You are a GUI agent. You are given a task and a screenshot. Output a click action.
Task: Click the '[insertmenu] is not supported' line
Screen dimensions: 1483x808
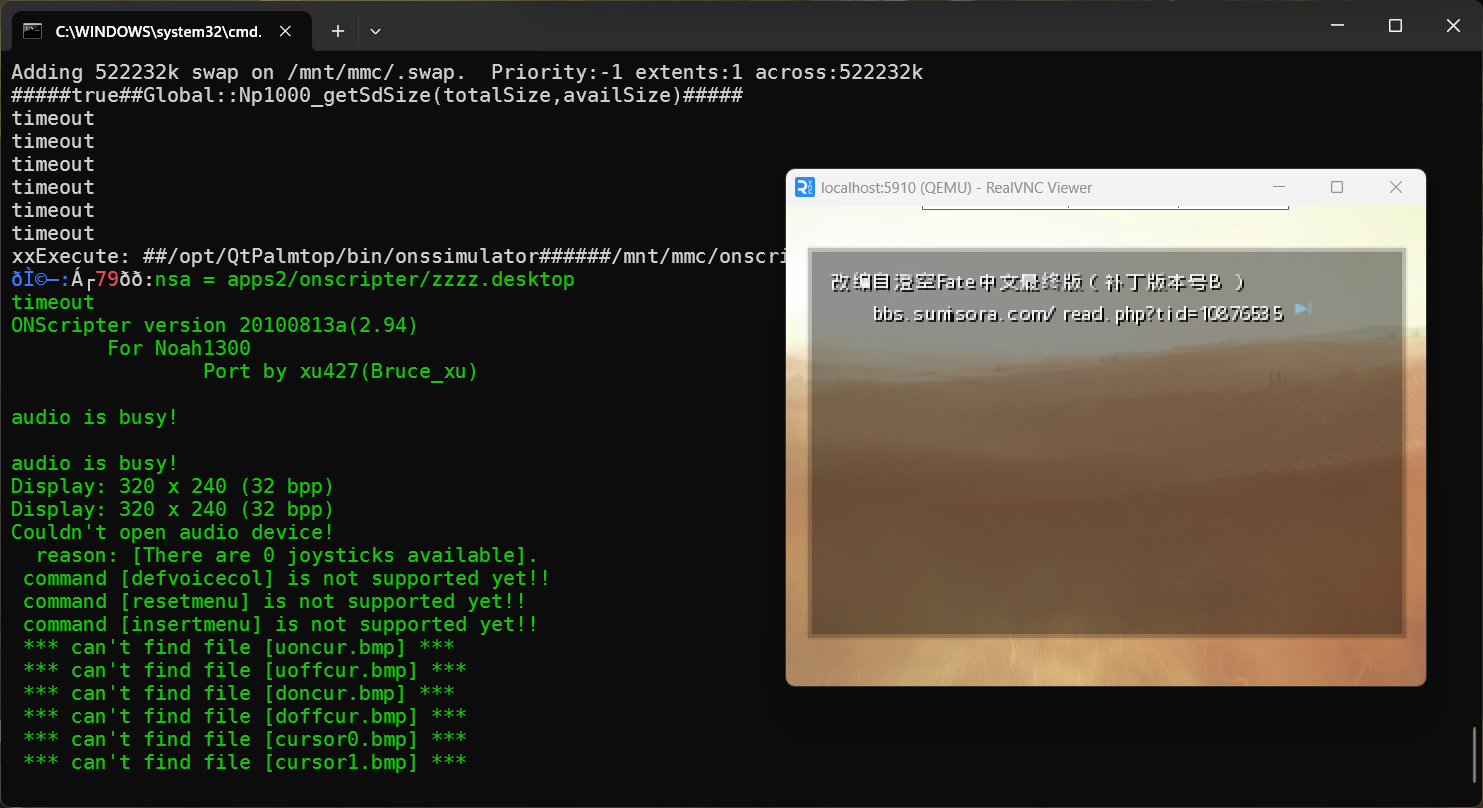click(x=281, y=624)
